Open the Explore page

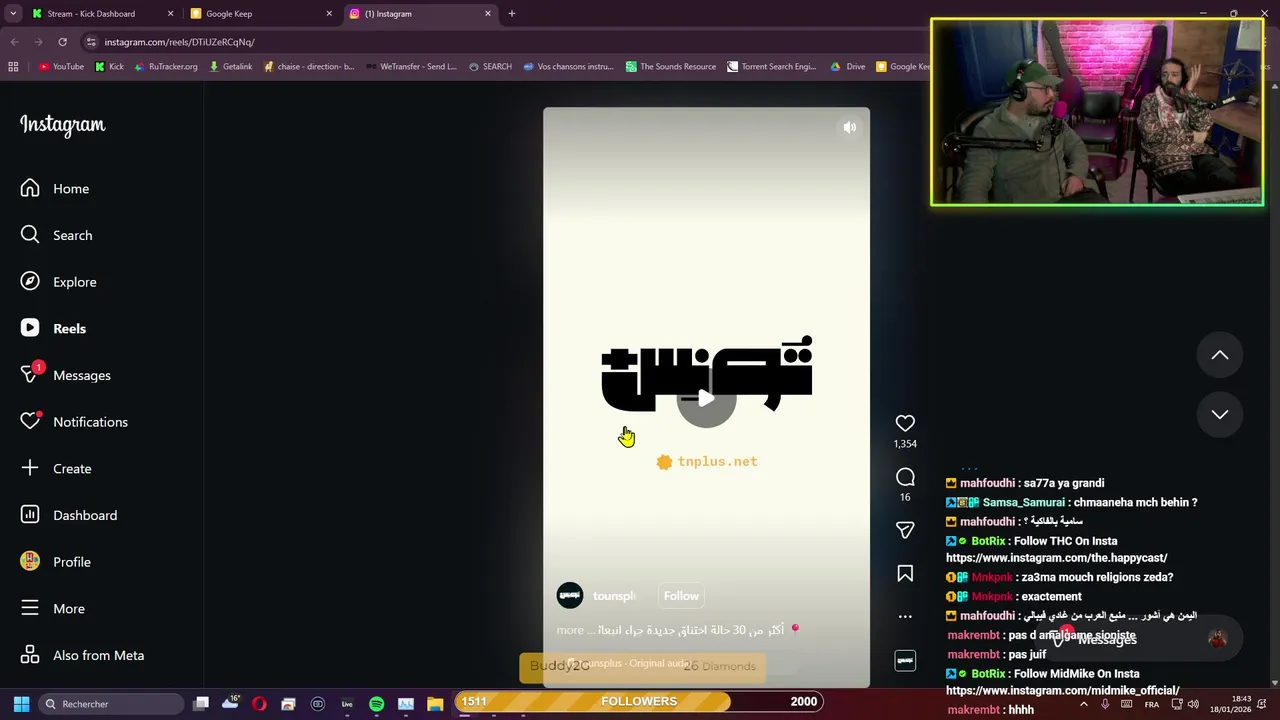pos(59,282)
